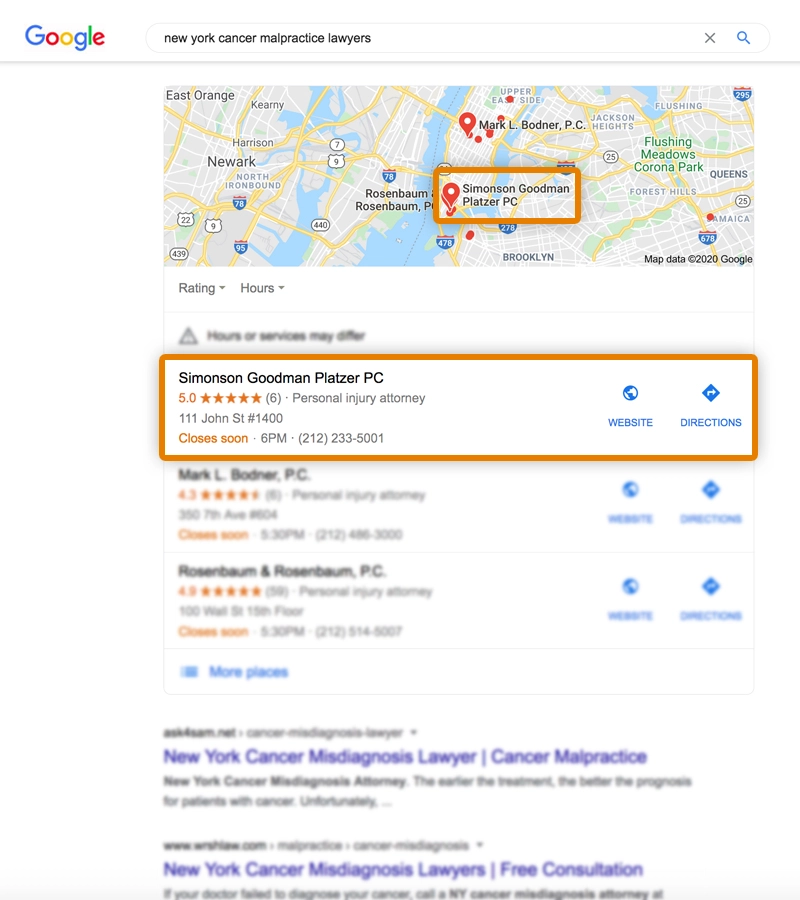The height and width of the screenshot is (900, 800).
Task: Open Simonson Goodman Platzer website globe icon
Action: pos(630,394)
